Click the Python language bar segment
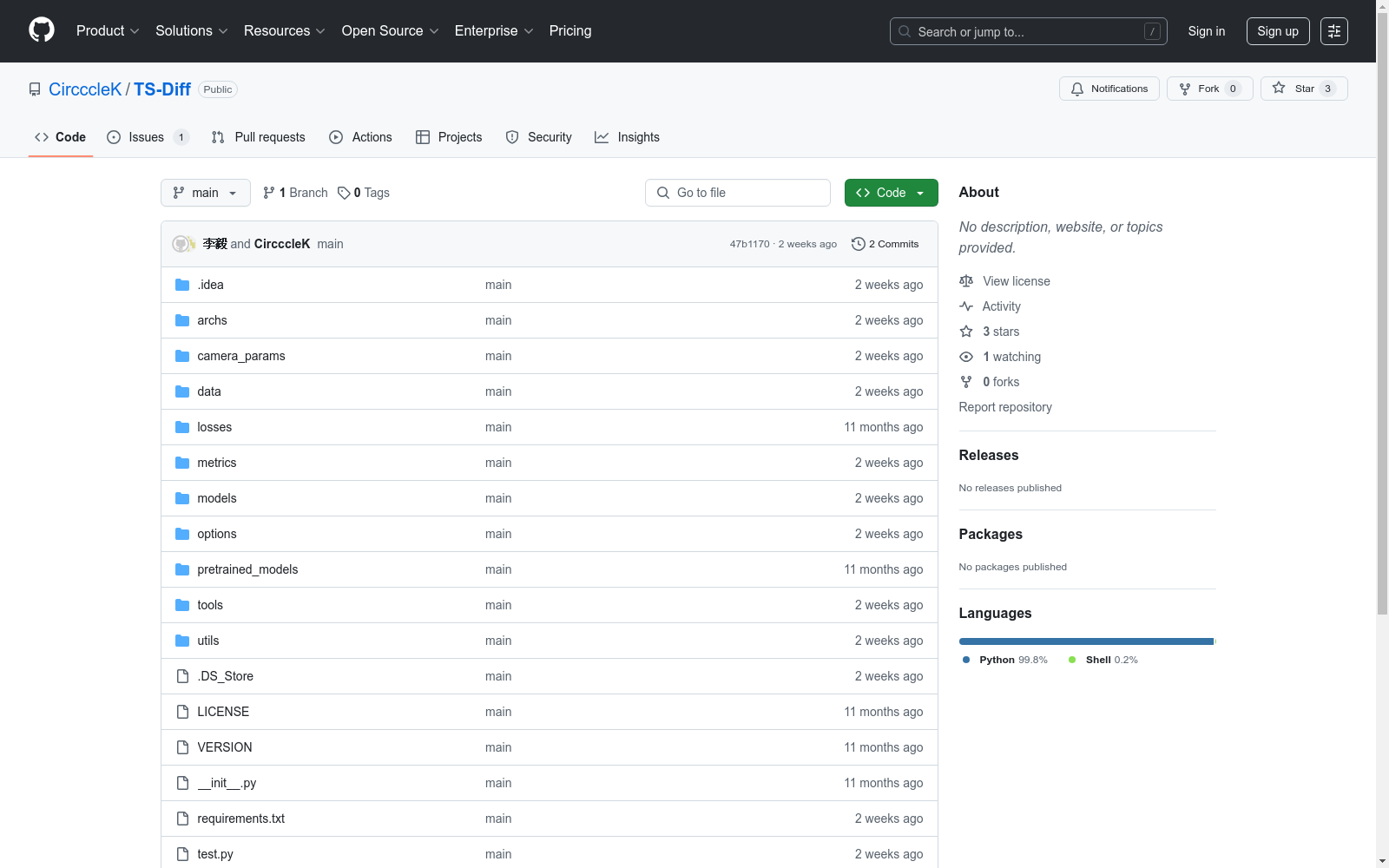The image size is (1389, 868). (x=1086, y=641)
